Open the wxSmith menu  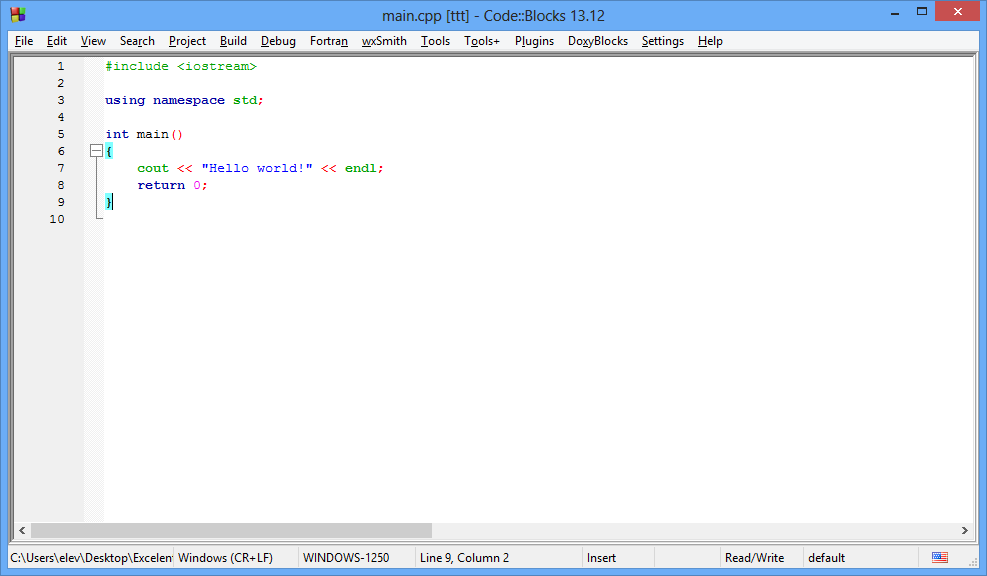tap(384, 41)
